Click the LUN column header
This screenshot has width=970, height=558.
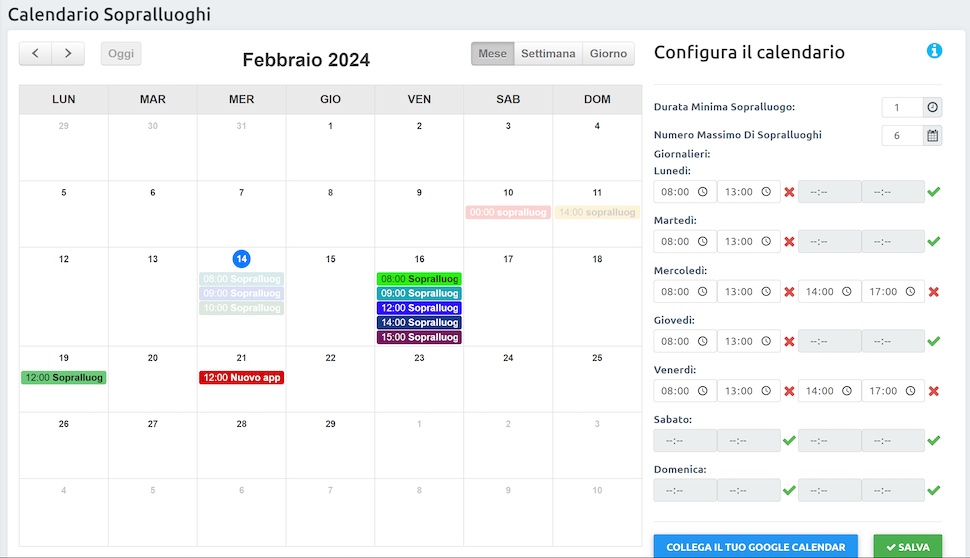pos(64,99)
